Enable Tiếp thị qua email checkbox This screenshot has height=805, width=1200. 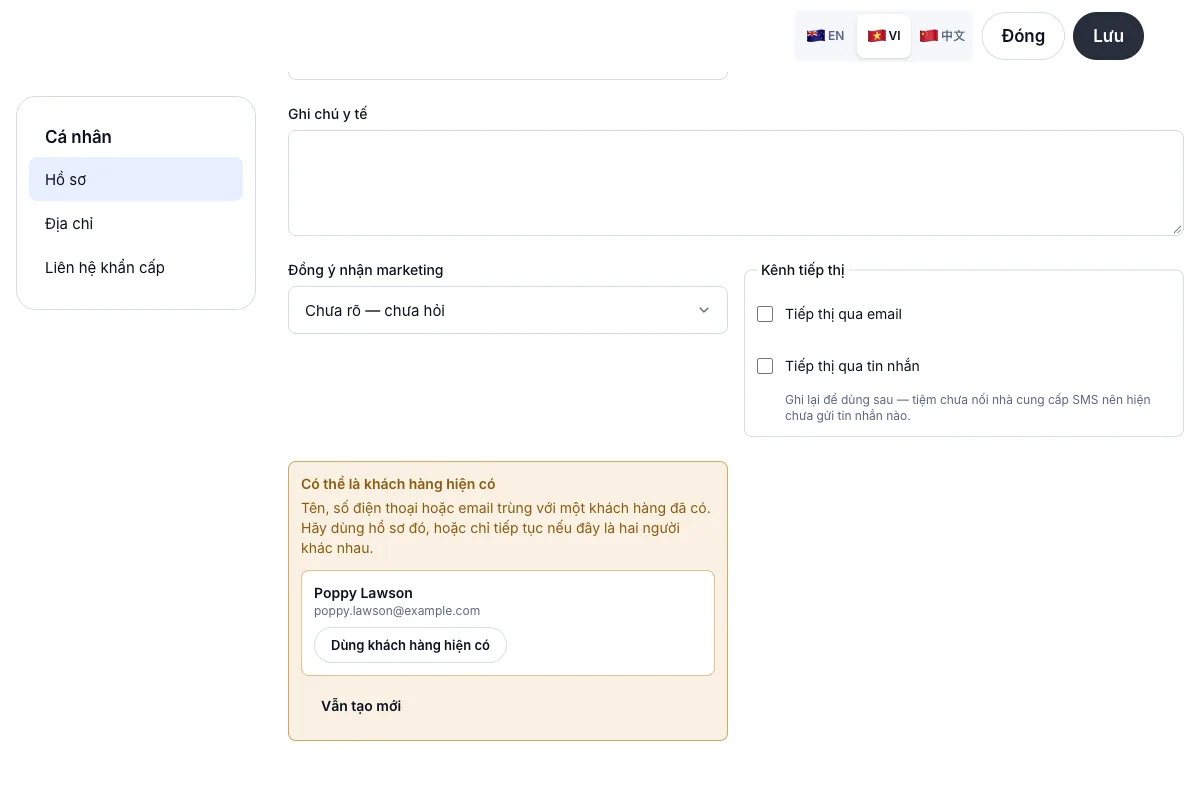pyautogui.click(x=765, y=314)
